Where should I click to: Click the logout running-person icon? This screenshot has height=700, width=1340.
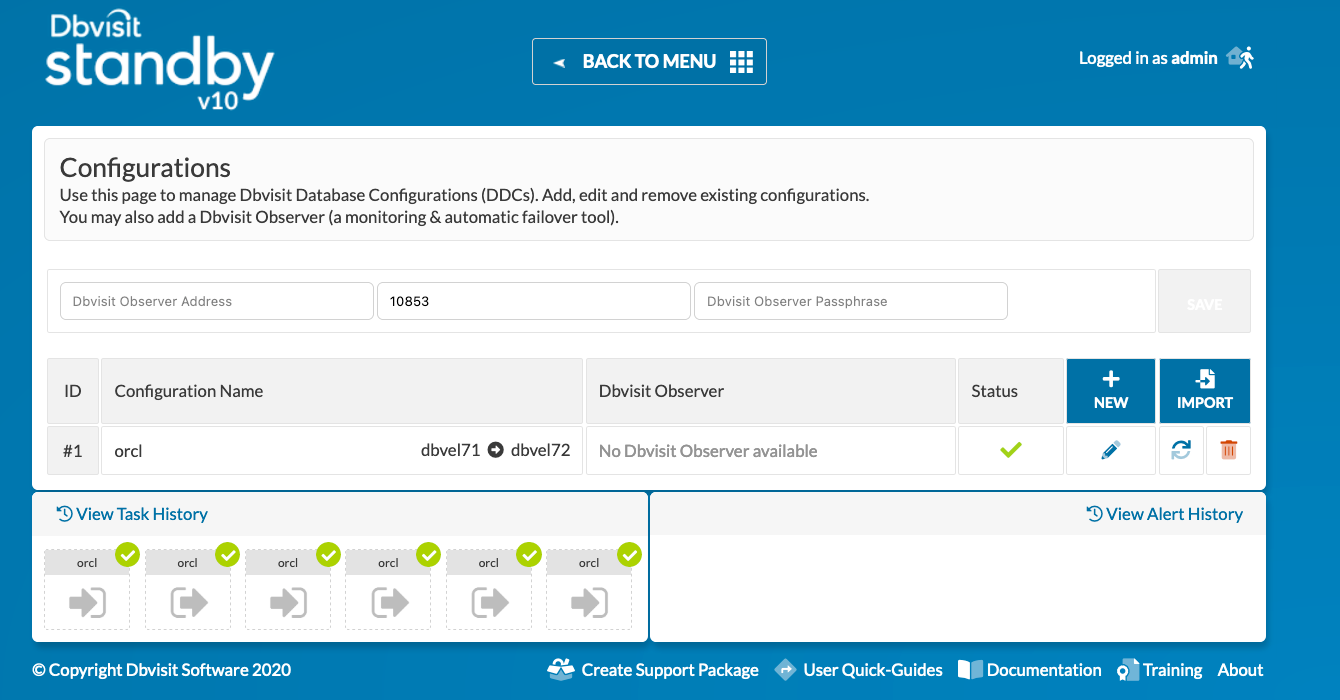pyautogui.click(x=1240, y=58)
